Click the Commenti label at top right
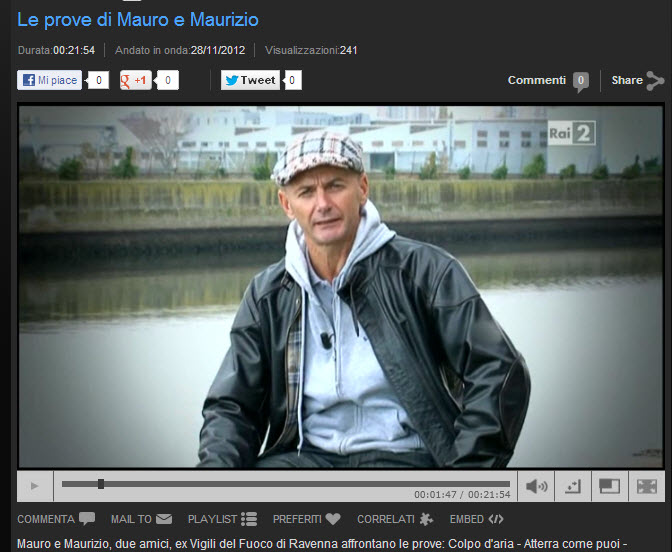Image resolution: width=672 pixels, height=552 pixels. pos(537,80)
